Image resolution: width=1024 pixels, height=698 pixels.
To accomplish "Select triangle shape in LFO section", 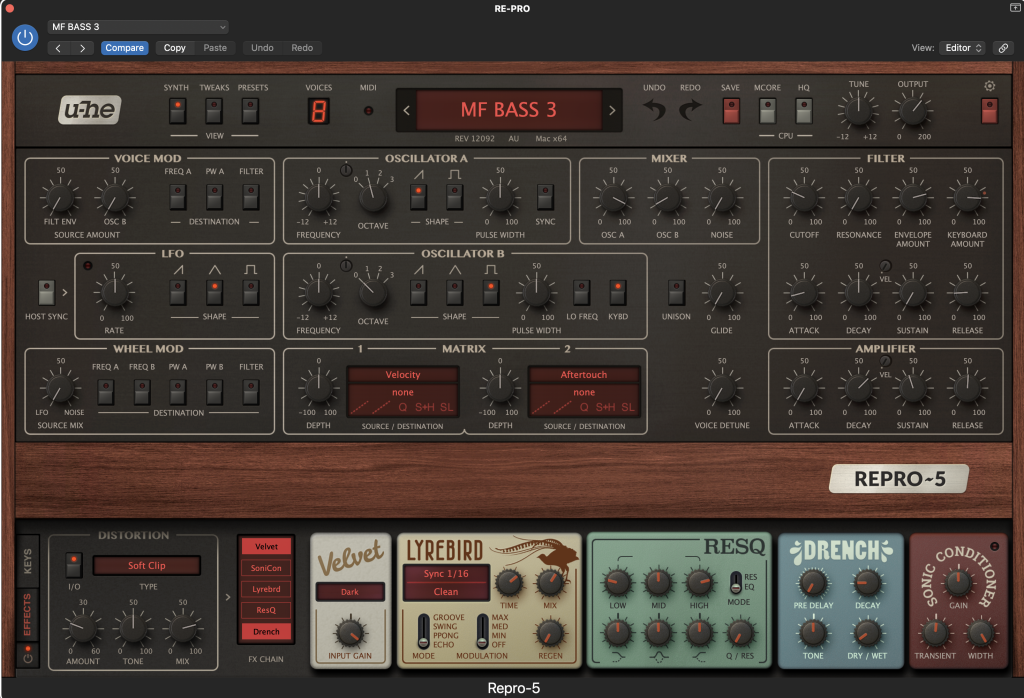I will pyautogui.click(x=212, y=292).
